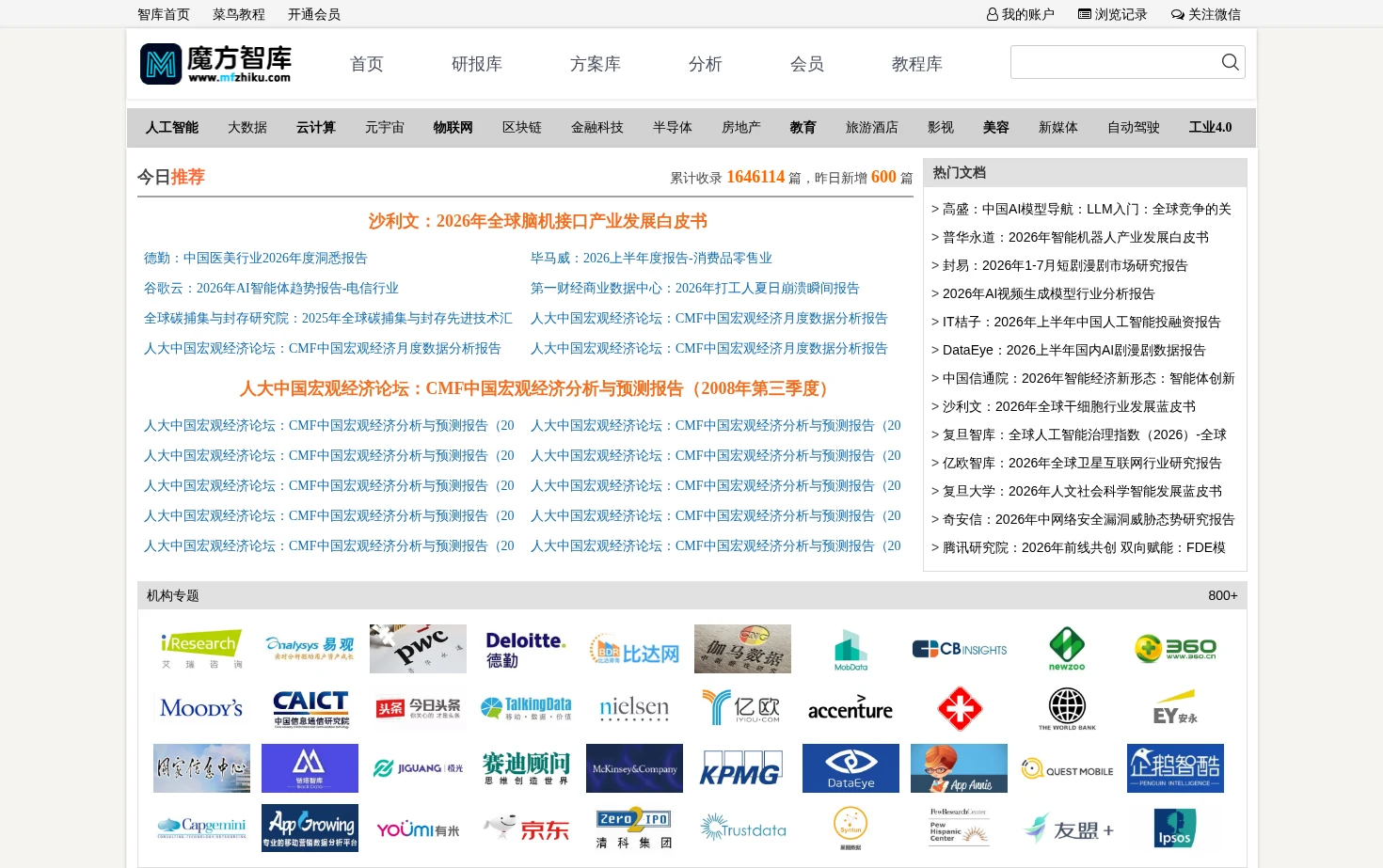Open the McKinsey & Company logo
Image resolution: width=1383 pixels, height=868 pixels.
pos(634,768)
